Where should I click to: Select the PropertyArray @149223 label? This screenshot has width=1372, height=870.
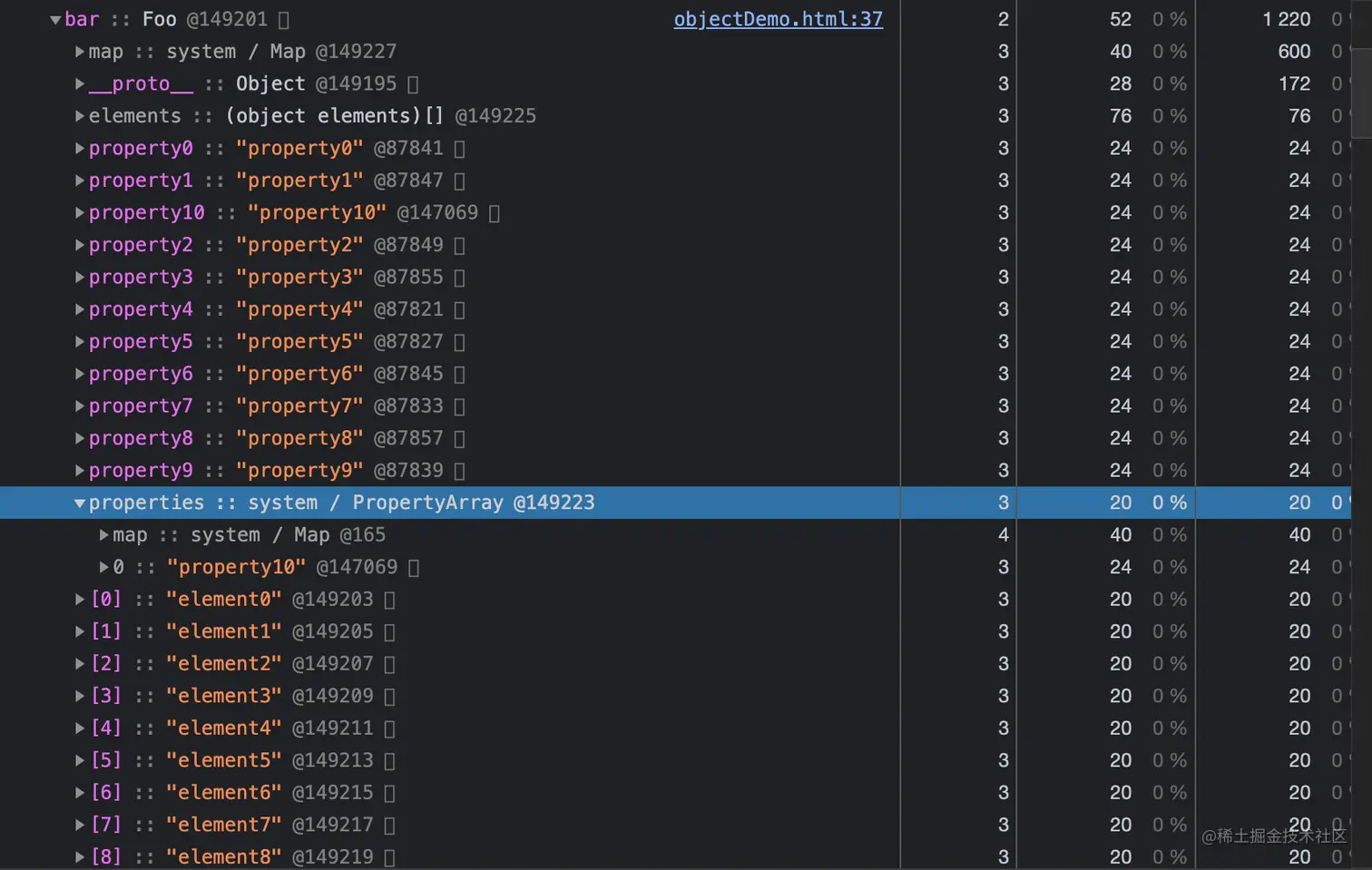474,503
